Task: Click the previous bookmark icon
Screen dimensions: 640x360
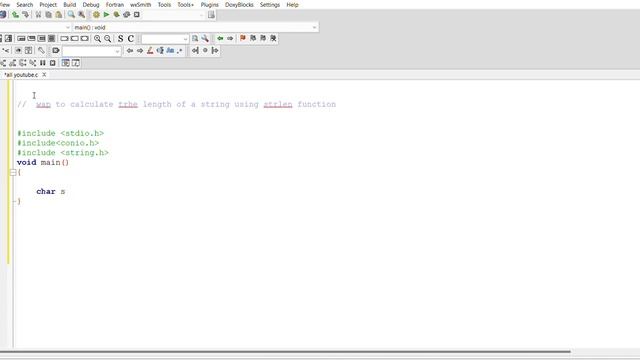Action: coord(253,38)
